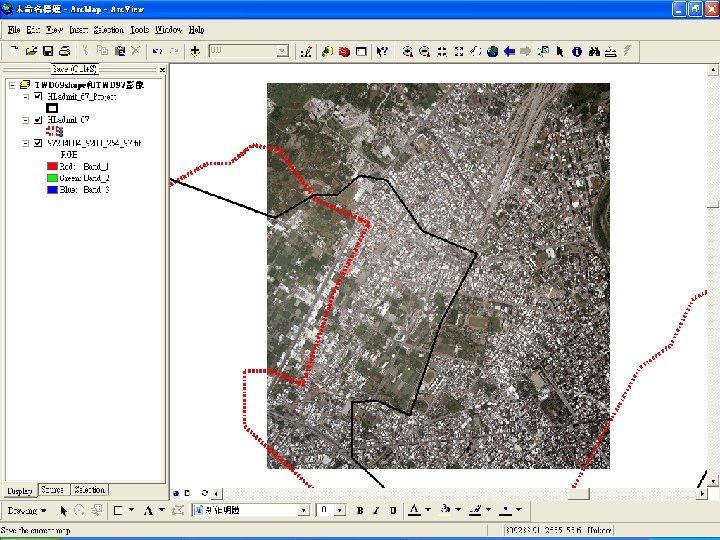The width and height of the screenshot is (720, 540).
Task: Click the Fixed Zoom Out icon
Action: pos(458,51)
